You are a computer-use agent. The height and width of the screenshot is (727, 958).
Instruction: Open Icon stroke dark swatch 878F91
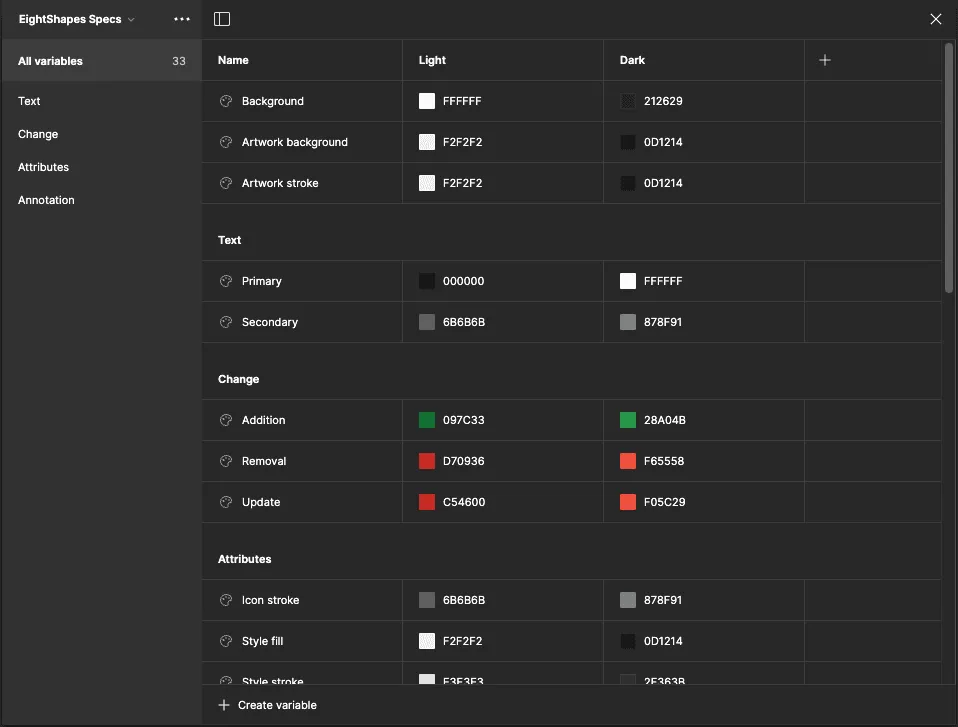coord(627,600)
